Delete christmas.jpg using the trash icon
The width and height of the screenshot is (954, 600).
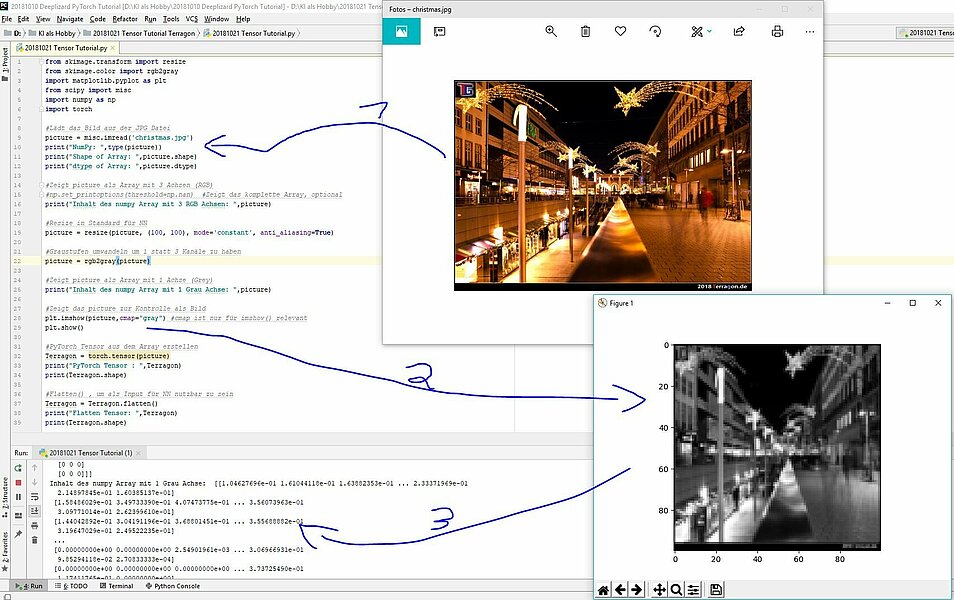click(586, 31)
